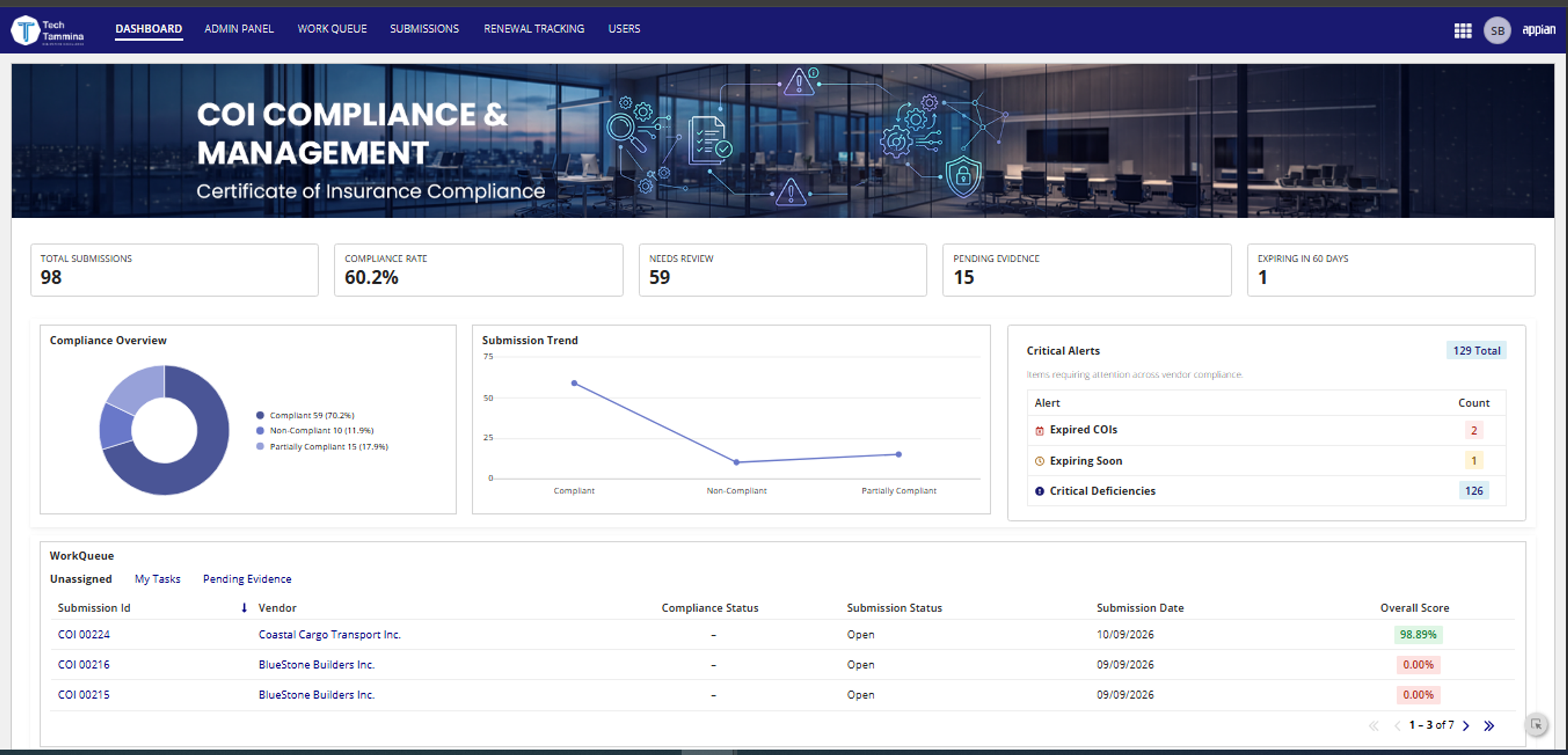Open the Admin Panel tab

(x=238, y=29)
